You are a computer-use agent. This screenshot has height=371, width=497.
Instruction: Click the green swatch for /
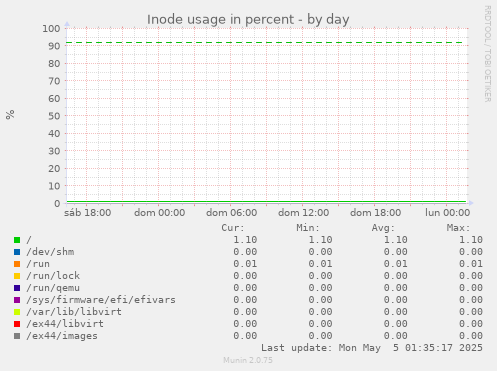tap(17, 240)
